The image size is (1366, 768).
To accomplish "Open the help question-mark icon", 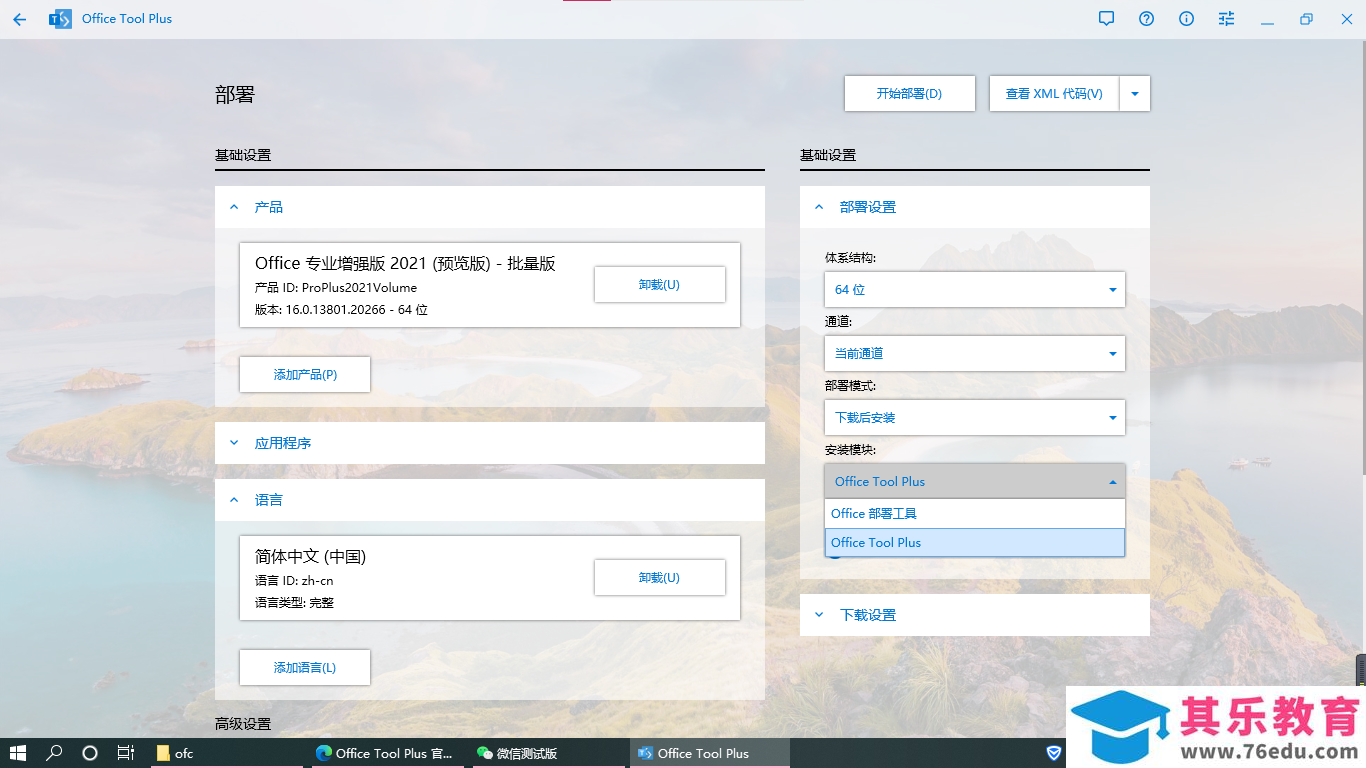I will point(1147,18).
